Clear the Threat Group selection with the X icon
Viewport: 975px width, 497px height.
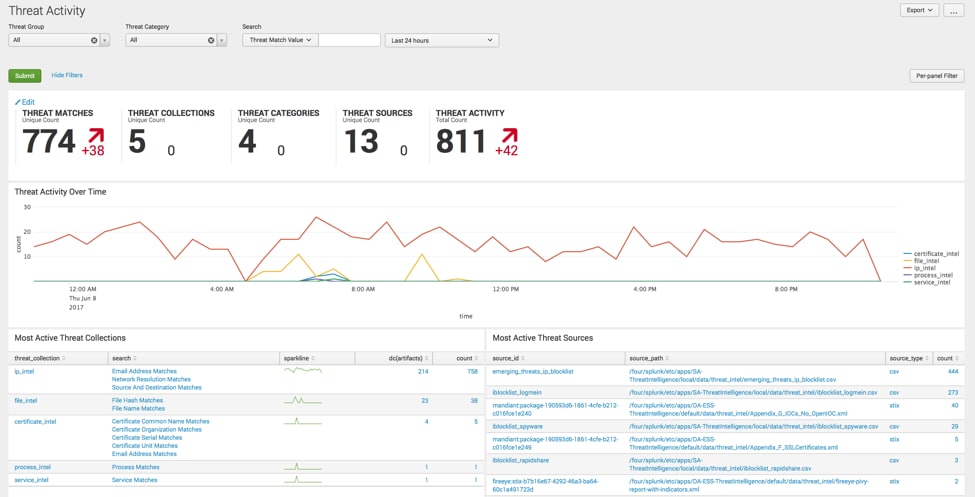95,40
